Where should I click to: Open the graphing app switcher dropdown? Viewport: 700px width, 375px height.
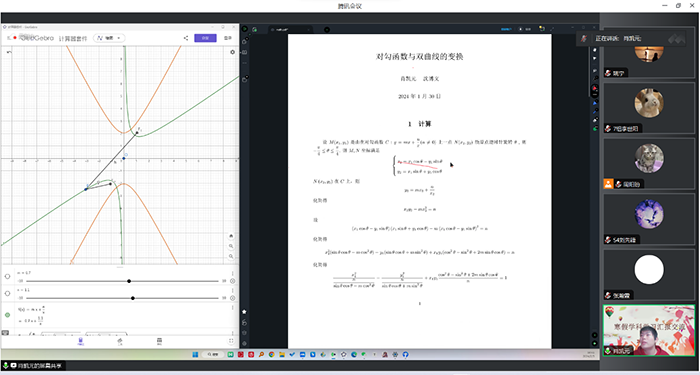pos(109,38)
